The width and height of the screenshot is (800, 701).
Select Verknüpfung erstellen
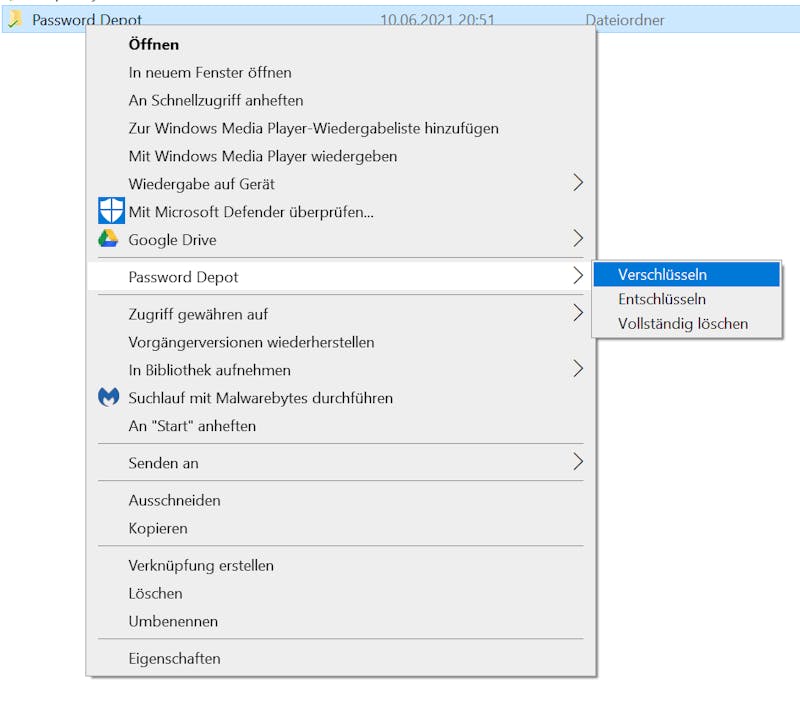tap(341, 565)
